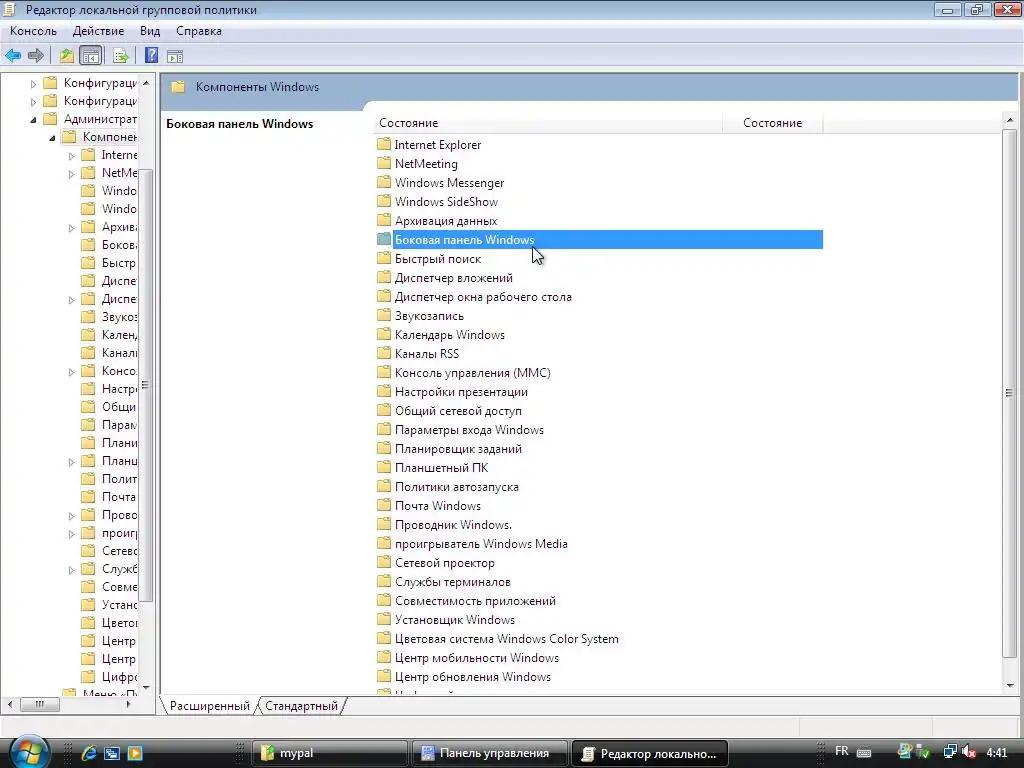
Task: Open the Справка menu
Action: click(199, 31)
